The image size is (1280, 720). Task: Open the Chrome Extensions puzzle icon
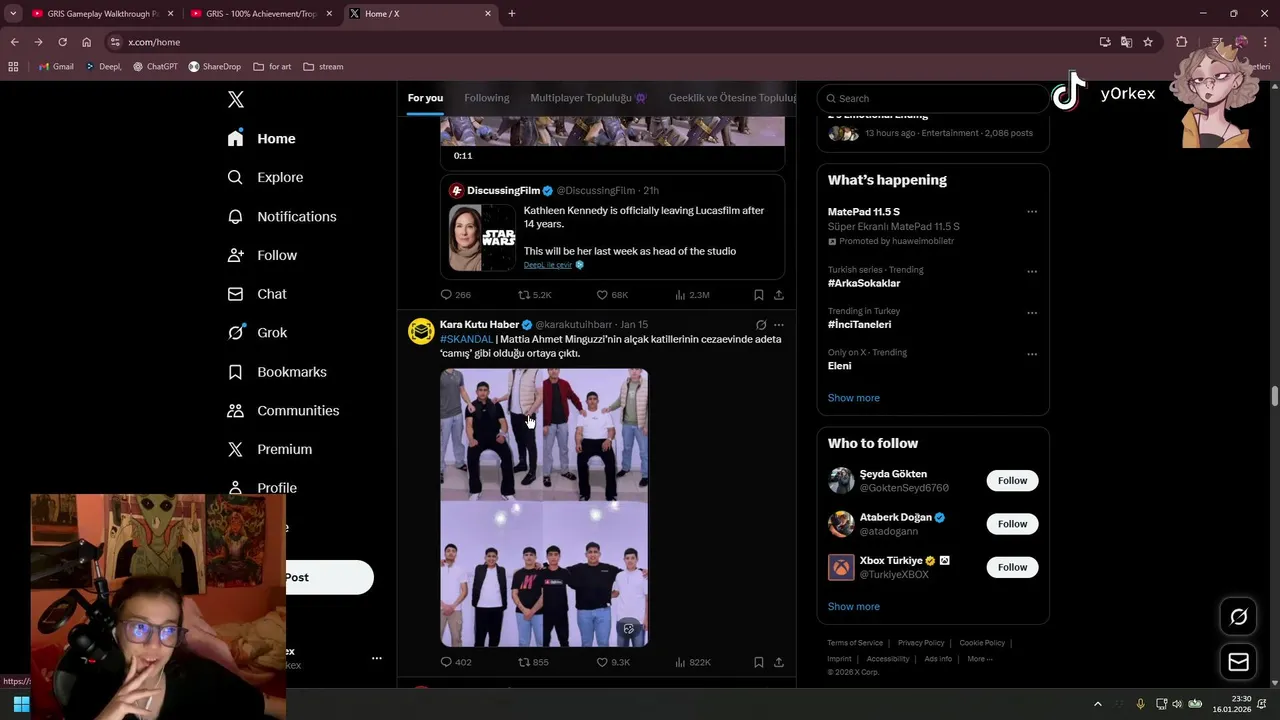pyautogui.click(x=1182, y=42)
